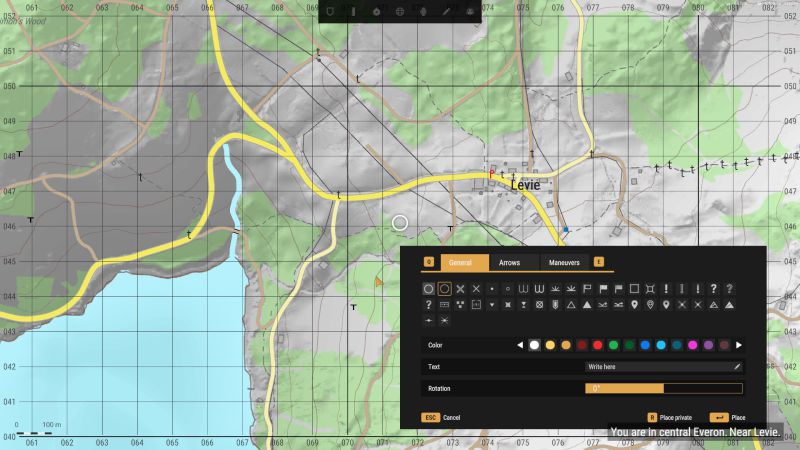Click the pencil edit icon in Text field

(x=737, y=367)
